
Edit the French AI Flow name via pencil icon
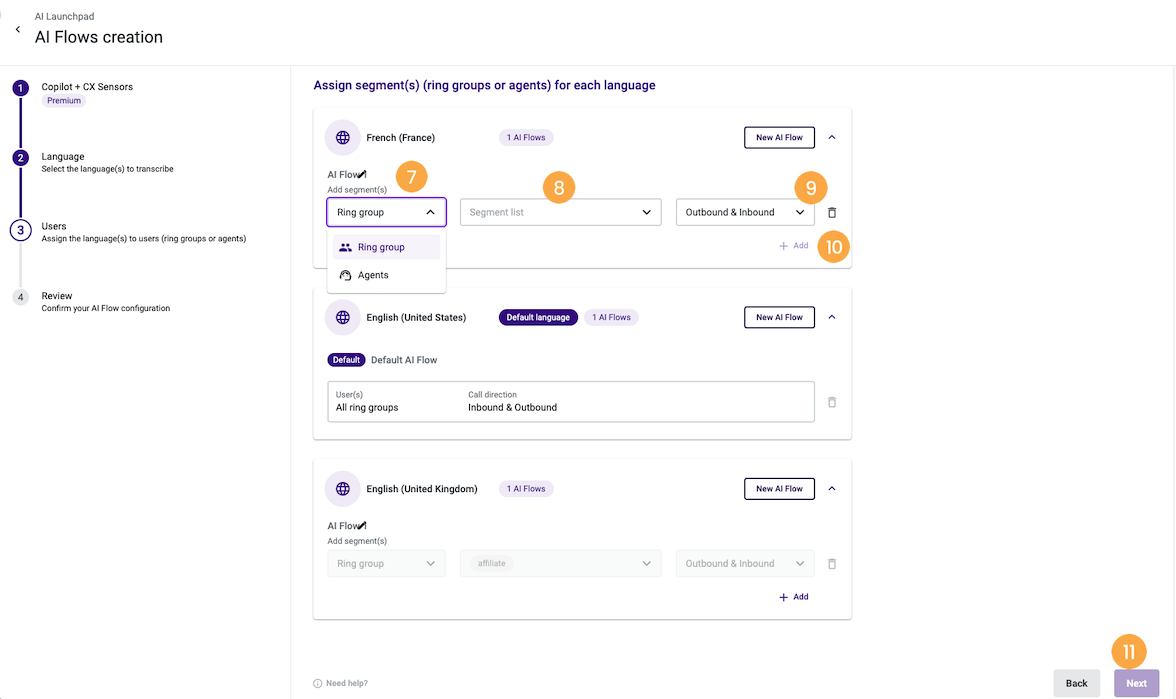tap(363, 173)
